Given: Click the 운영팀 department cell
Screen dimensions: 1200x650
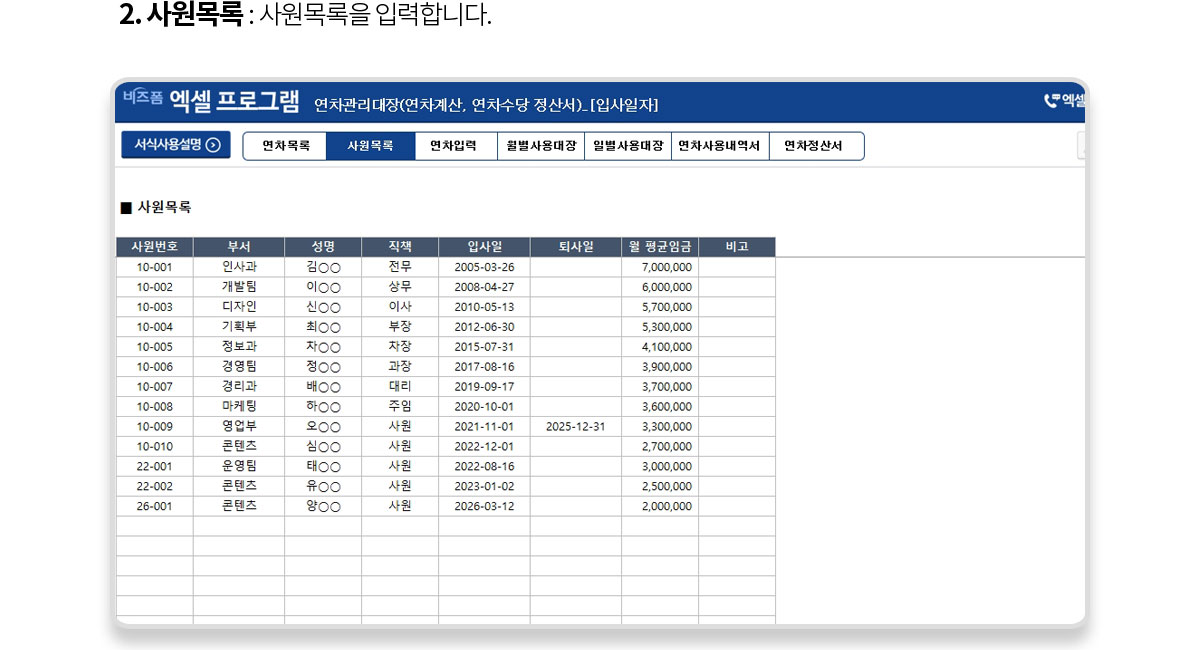Looking at the screenshot, I should coord(239,467).
